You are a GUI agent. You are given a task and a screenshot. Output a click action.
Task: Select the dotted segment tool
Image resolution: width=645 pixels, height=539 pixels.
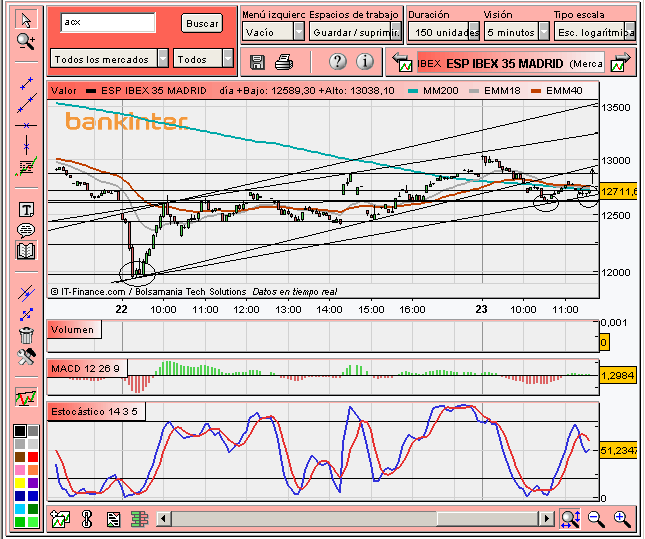click(x=26, y=315)
